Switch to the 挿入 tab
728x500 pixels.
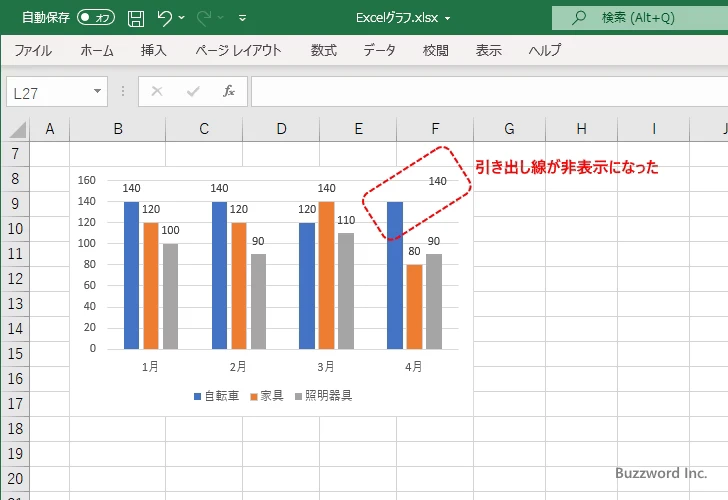pos(154,50)
